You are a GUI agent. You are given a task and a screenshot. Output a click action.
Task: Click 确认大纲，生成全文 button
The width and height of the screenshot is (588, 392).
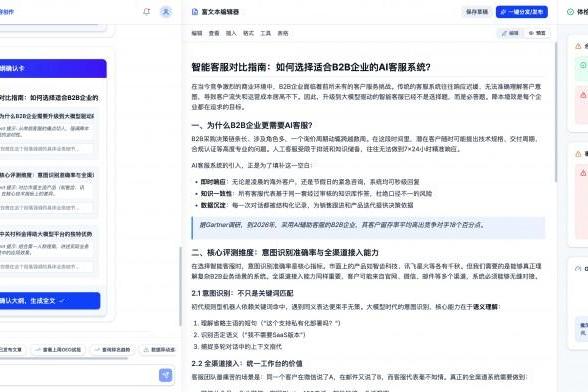click(x=50, y=301)
